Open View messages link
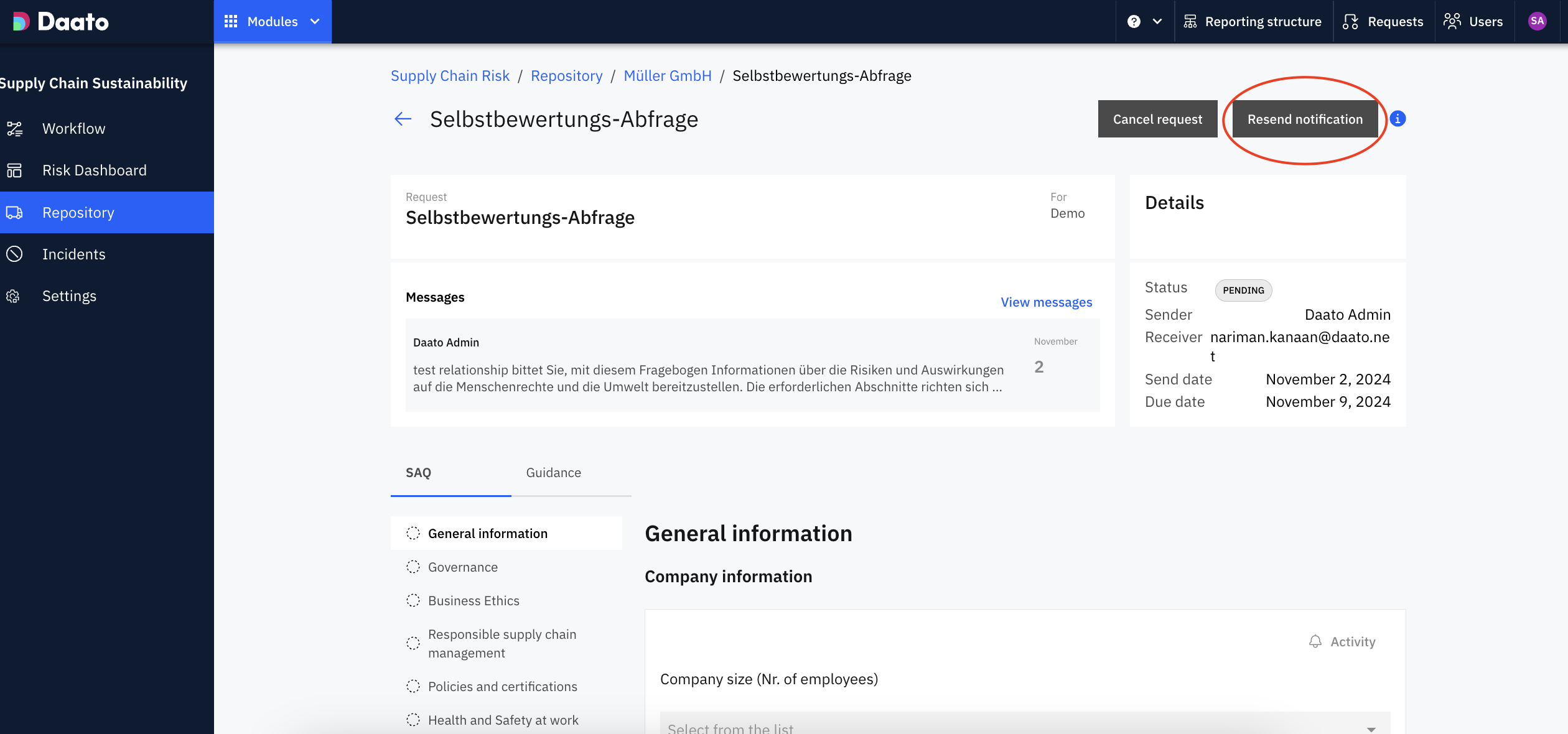This screenshot has height=734, width=1568. pos(1046,302)
